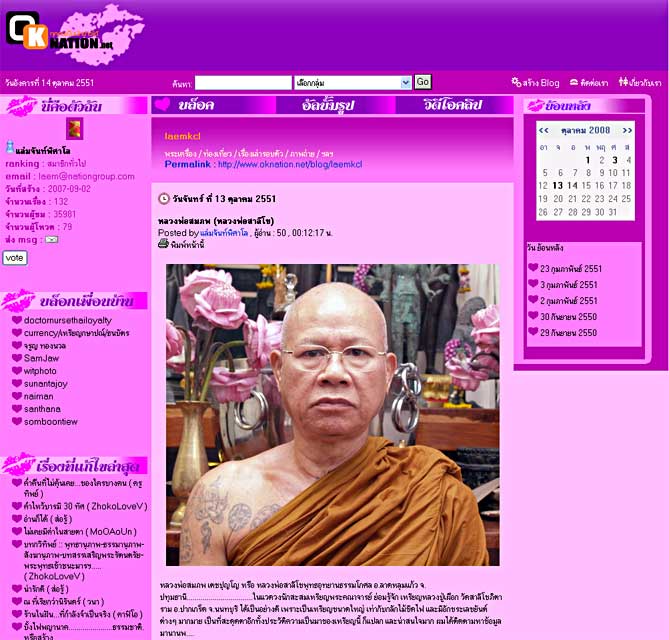This screenshot has width=669, height=640.
Task: Click the monk photo in the post
Action: coord(332,415)
